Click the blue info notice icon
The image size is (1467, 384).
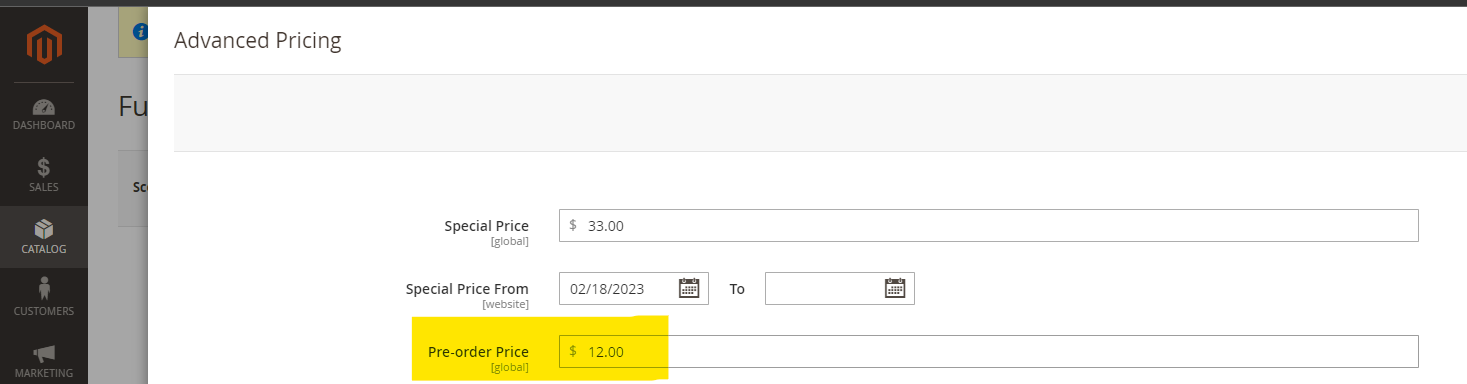click(140, 32)
